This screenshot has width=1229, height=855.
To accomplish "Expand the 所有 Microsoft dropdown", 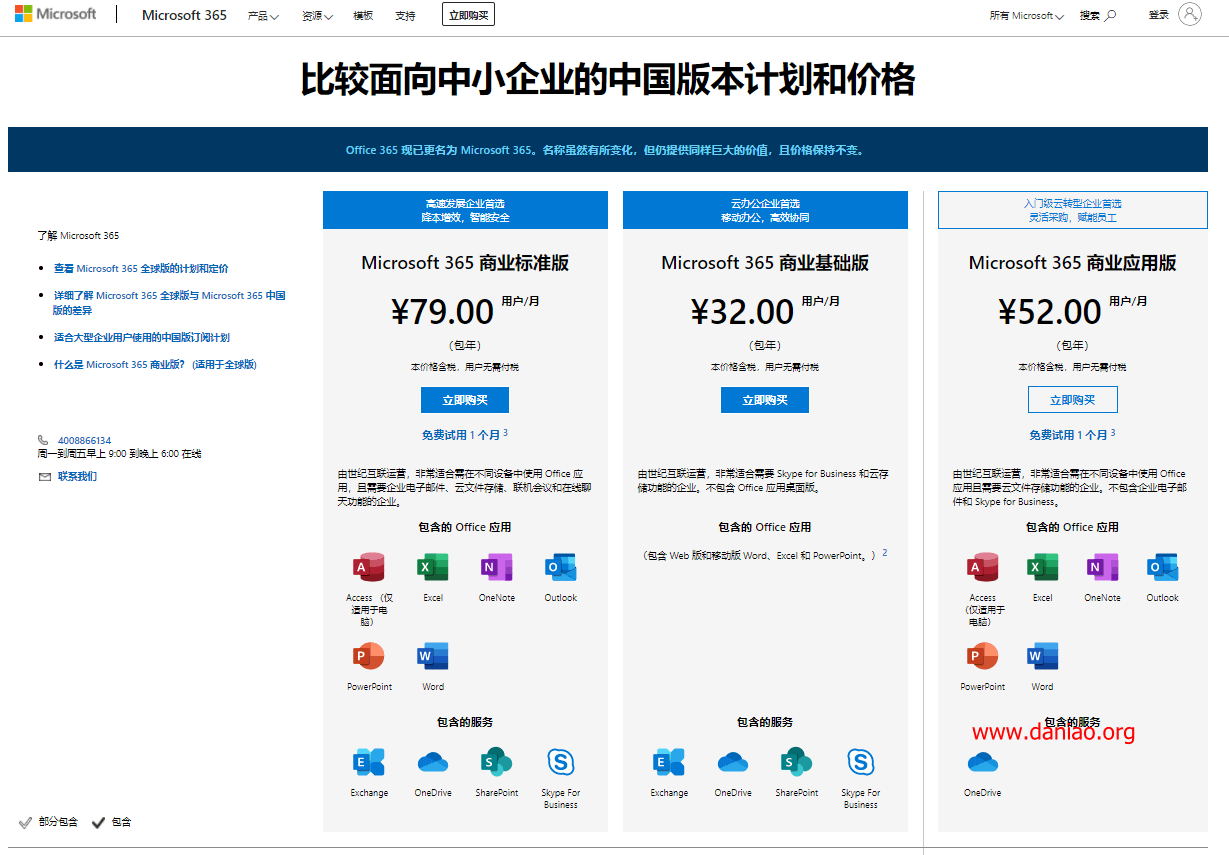I will click(x=1026, y=16).
